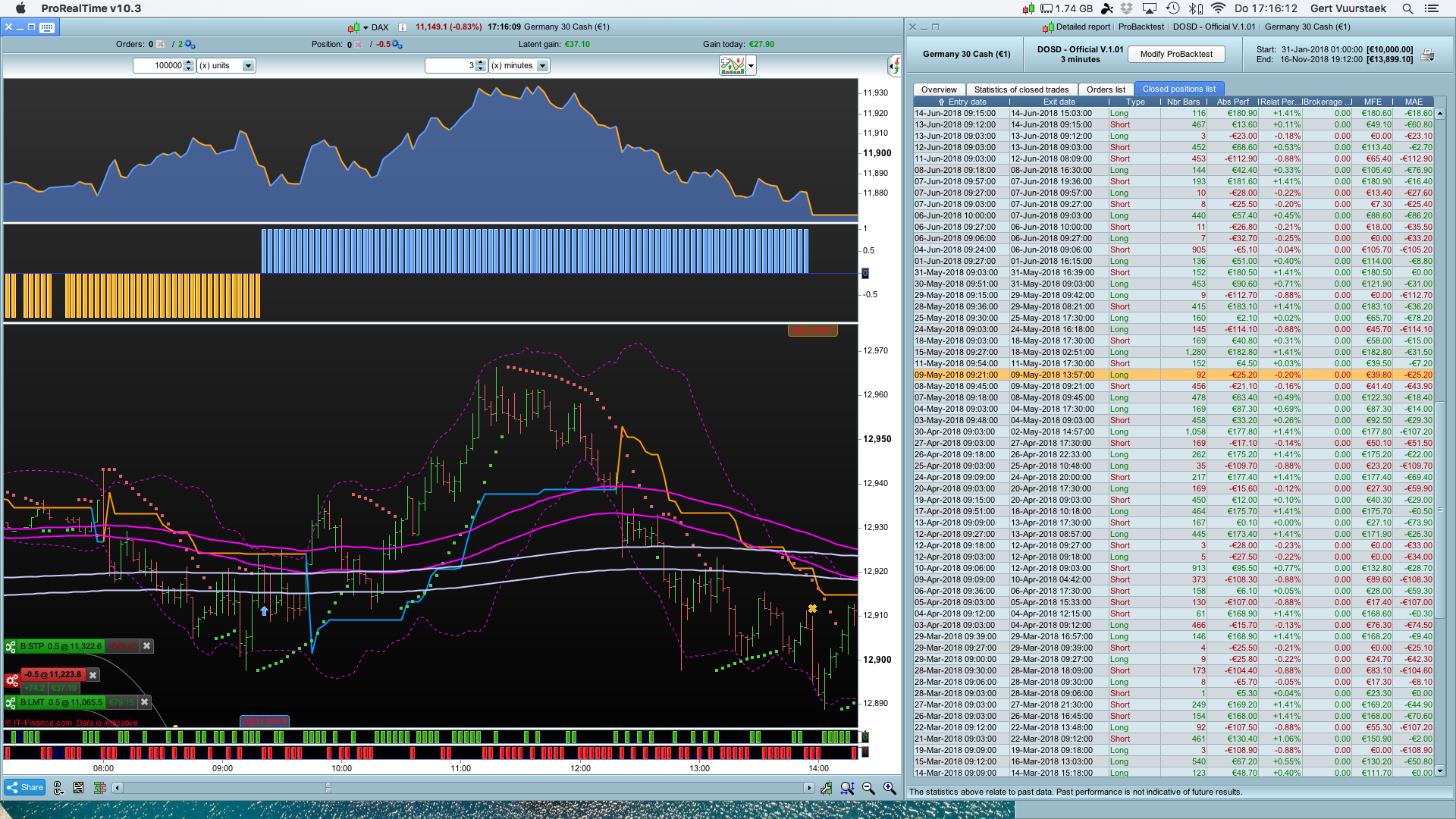1456x819 pixels.
Task: Cancel the B:STP 0.5 @ 11,322.6 order
Action: pyautogui.click(x=147, y=646)
